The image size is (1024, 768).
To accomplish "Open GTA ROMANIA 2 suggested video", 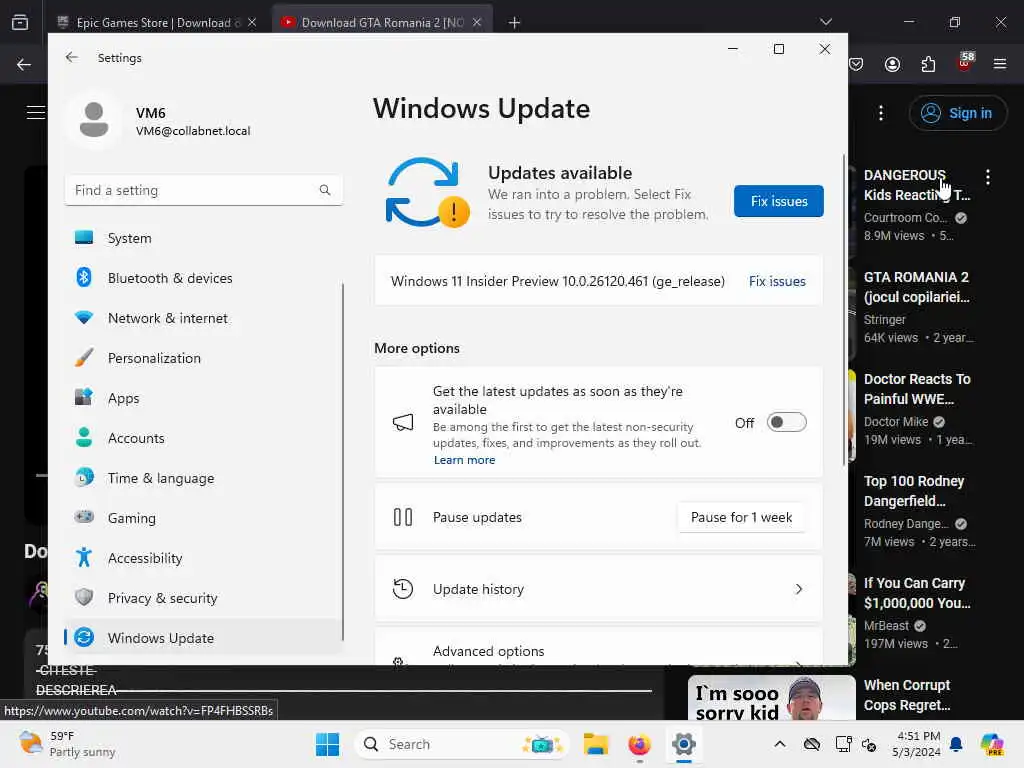I will (x=916, y=287).
